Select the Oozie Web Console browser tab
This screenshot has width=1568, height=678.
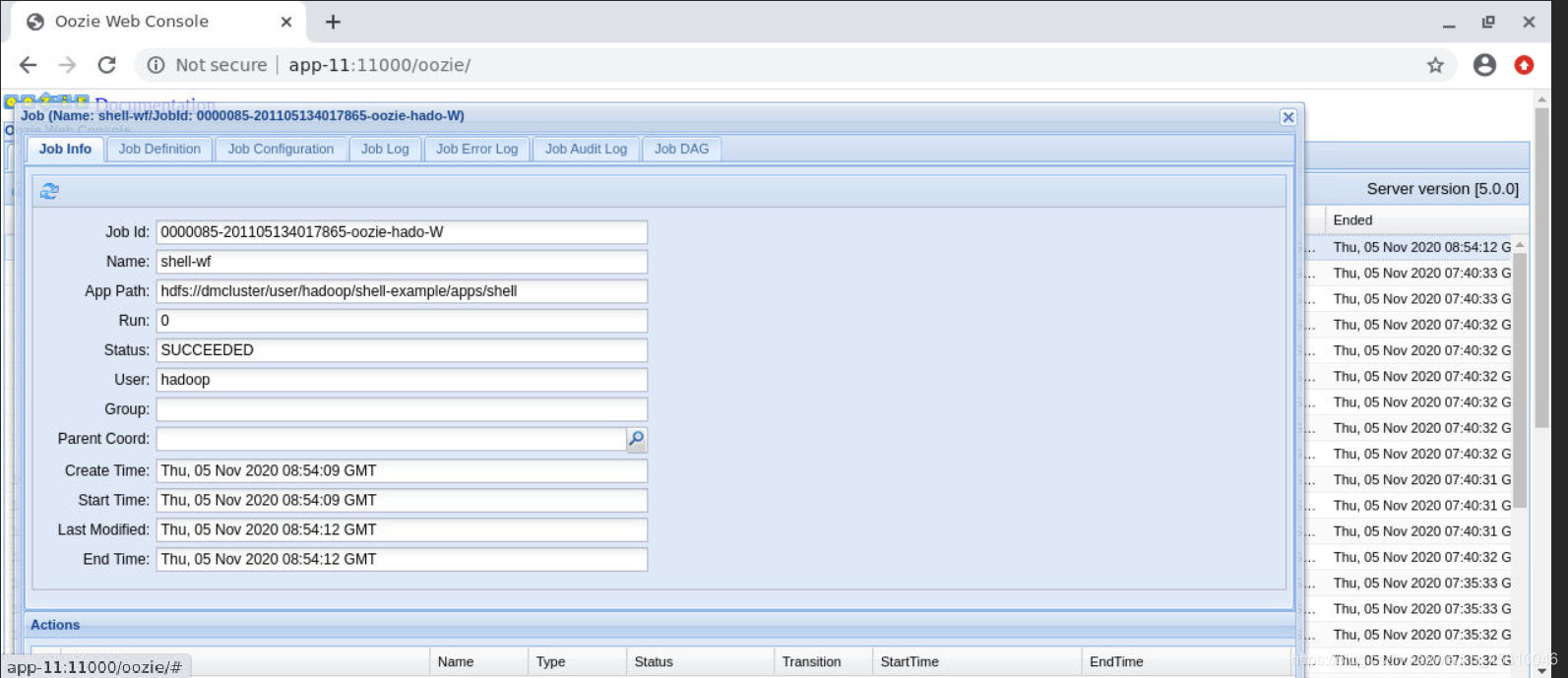click(157, 22)
